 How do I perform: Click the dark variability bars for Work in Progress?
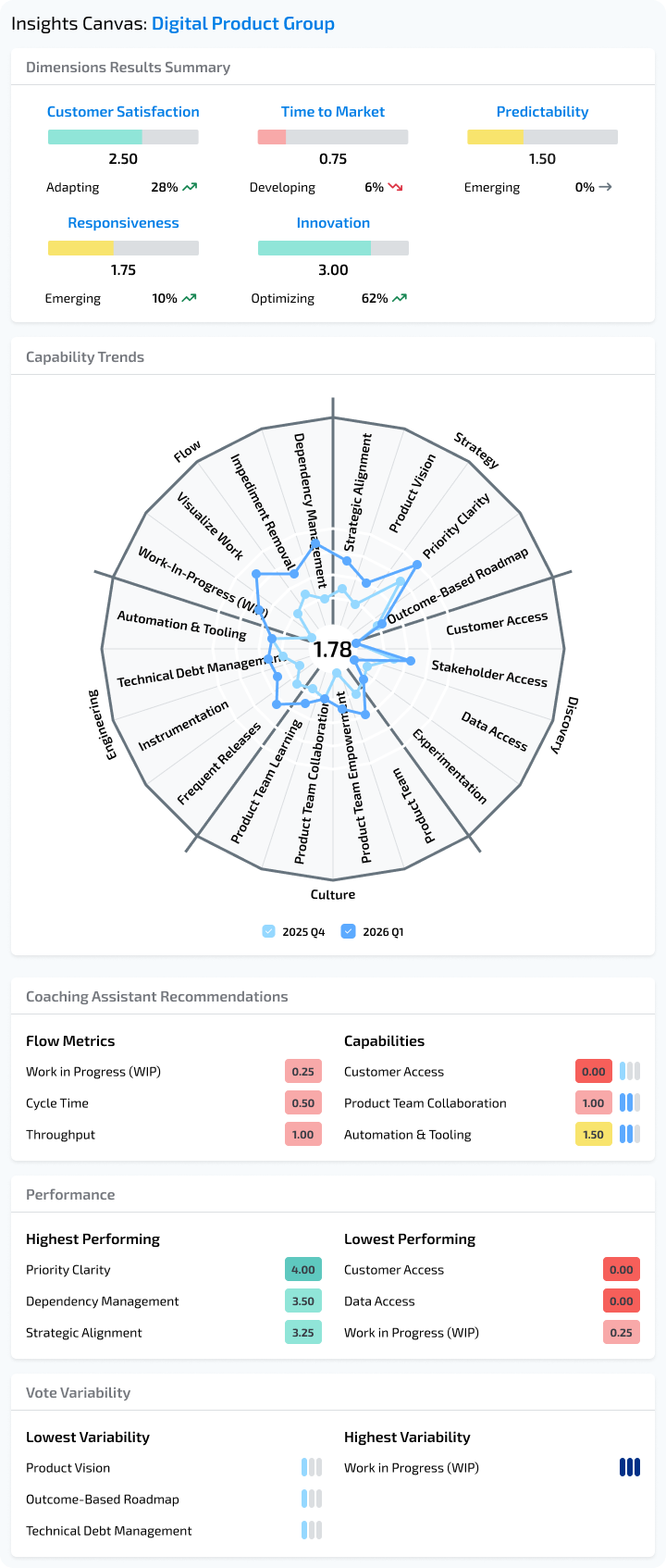(630, 1467)
